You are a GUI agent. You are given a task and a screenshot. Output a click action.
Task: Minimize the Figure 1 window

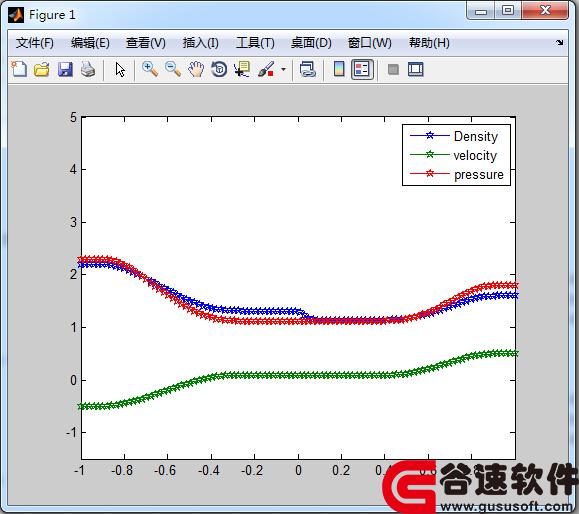point(480,11)
